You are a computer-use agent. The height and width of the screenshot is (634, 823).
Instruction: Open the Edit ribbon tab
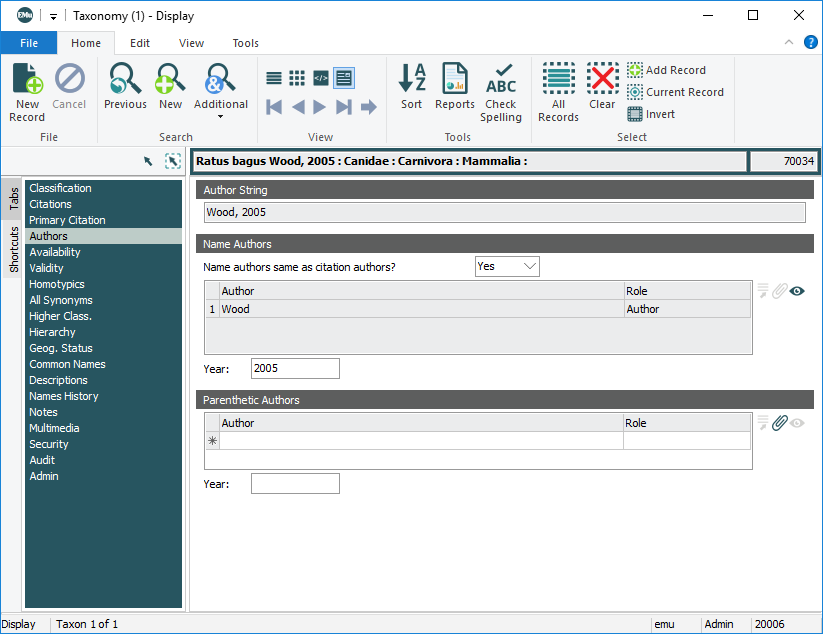coord(140,43)
